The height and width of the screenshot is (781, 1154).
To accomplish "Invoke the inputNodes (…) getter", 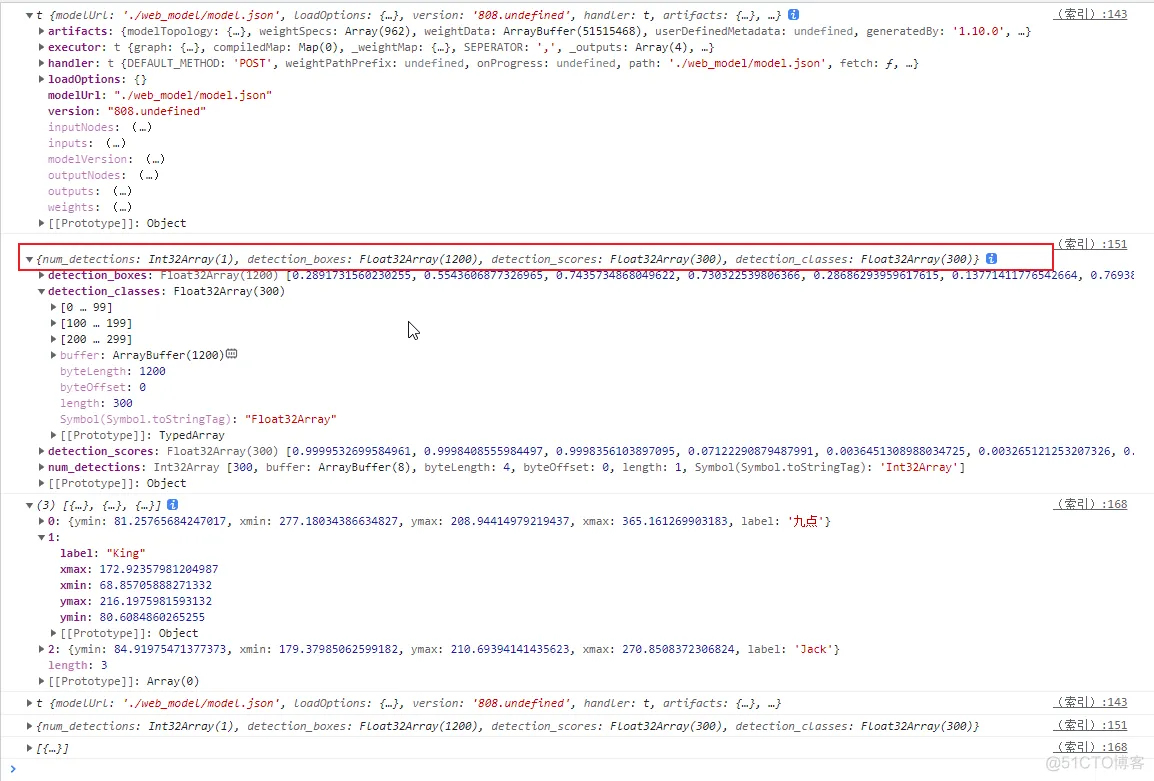I will [x=142, y=127].
